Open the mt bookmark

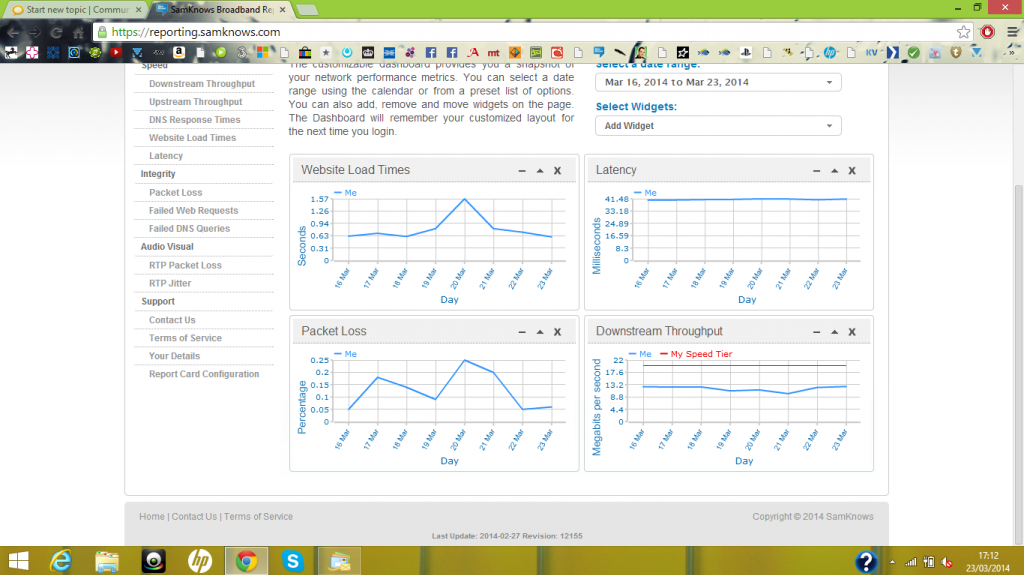click(x=494, y=52)
